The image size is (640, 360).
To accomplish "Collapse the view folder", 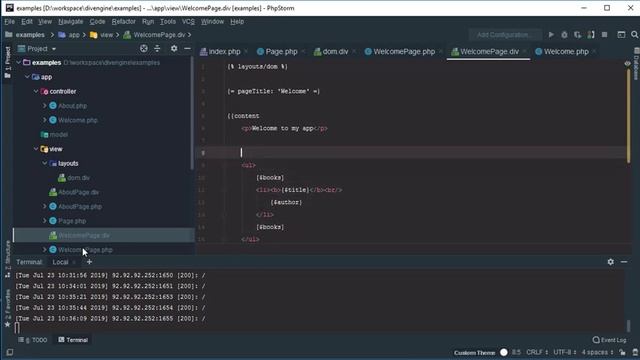I will coord(36,149).
